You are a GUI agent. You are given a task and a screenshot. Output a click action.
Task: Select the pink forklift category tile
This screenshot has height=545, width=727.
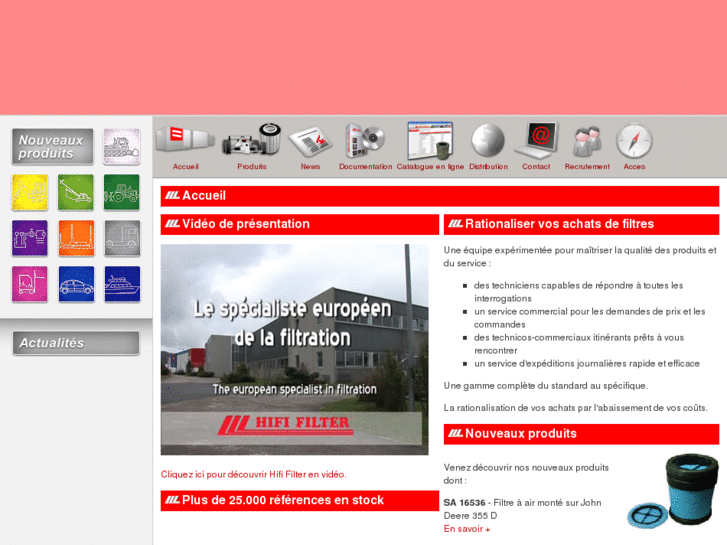coord(30,284)
